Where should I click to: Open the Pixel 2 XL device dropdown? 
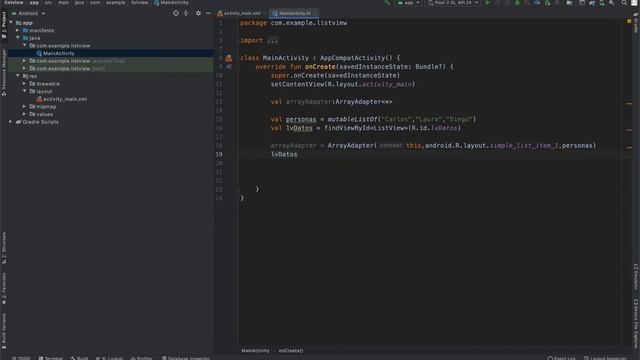click(x=453, y=3)
